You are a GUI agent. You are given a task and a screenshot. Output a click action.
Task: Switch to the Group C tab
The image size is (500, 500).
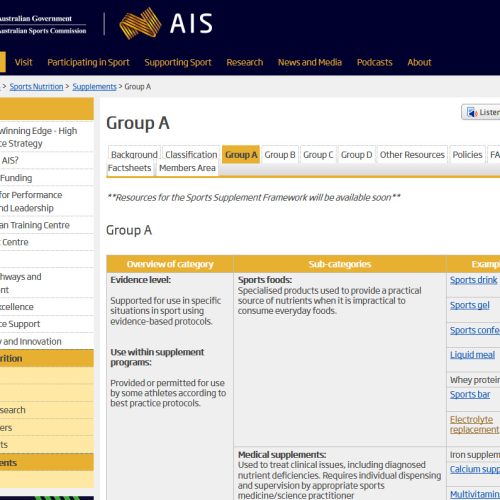pyautogui.click(x=318, y=155)
